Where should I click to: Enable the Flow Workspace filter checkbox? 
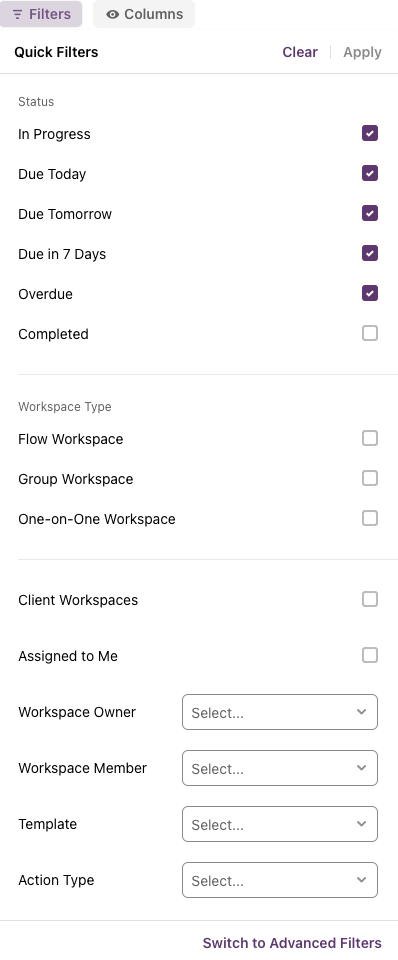pyautogui.click(x=370, y=438)
